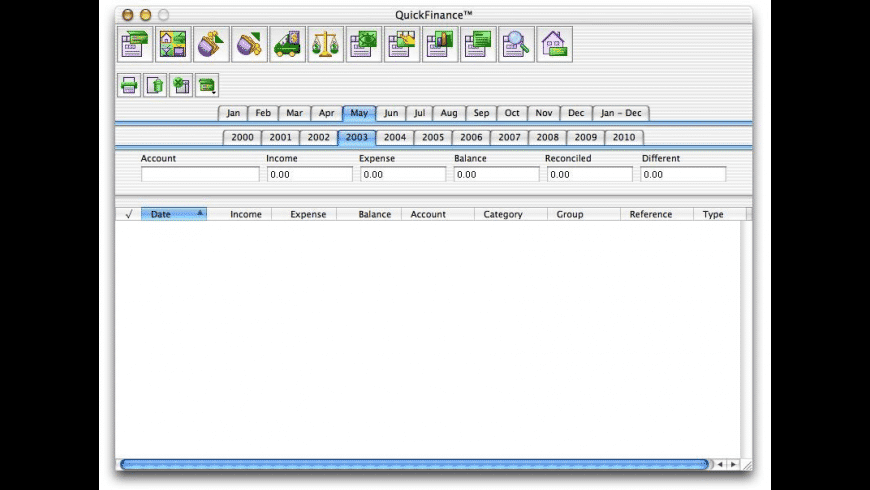Select the Jan – Dec full-year tab
This screenshot has height=490, width=870.
pos(620,113)
